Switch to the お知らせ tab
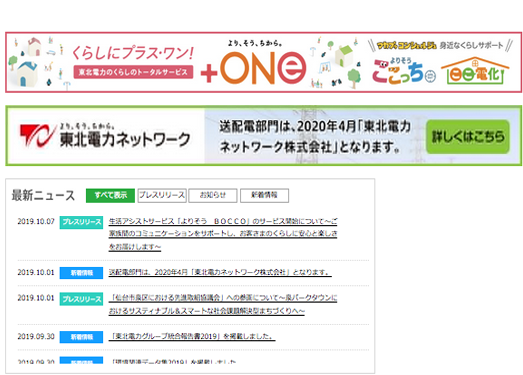Viewport: 523px width, 375px height. click(x=213, y=195)
